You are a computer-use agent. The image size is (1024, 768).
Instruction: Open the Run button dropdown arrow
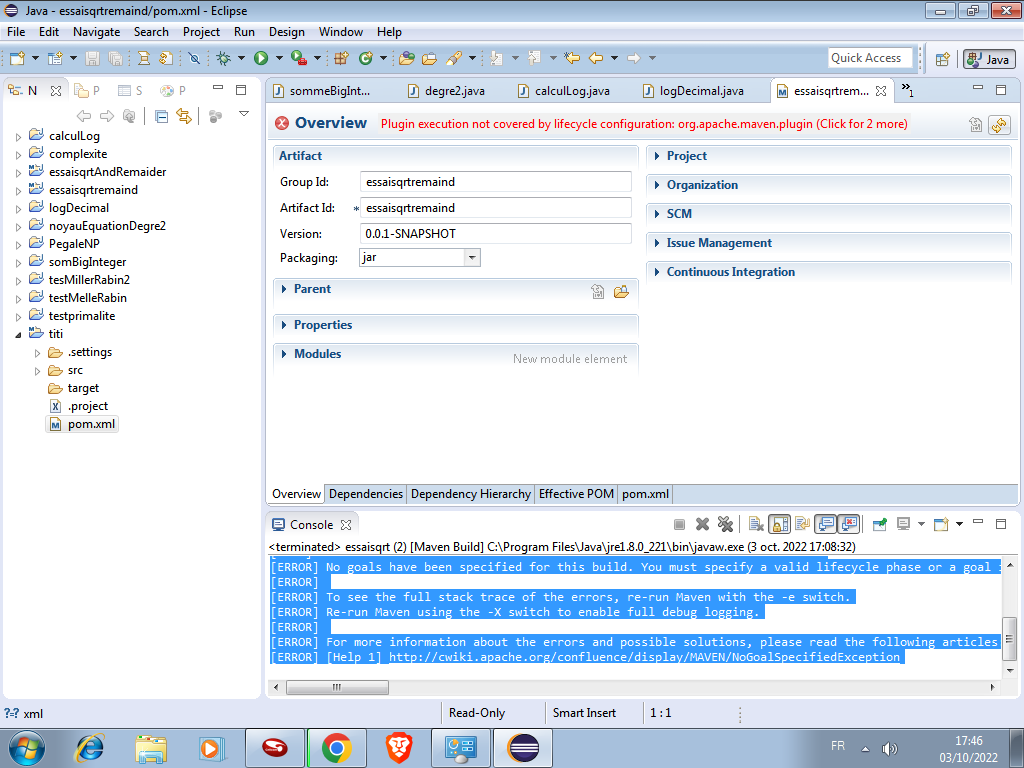click(x=279, y=58)
